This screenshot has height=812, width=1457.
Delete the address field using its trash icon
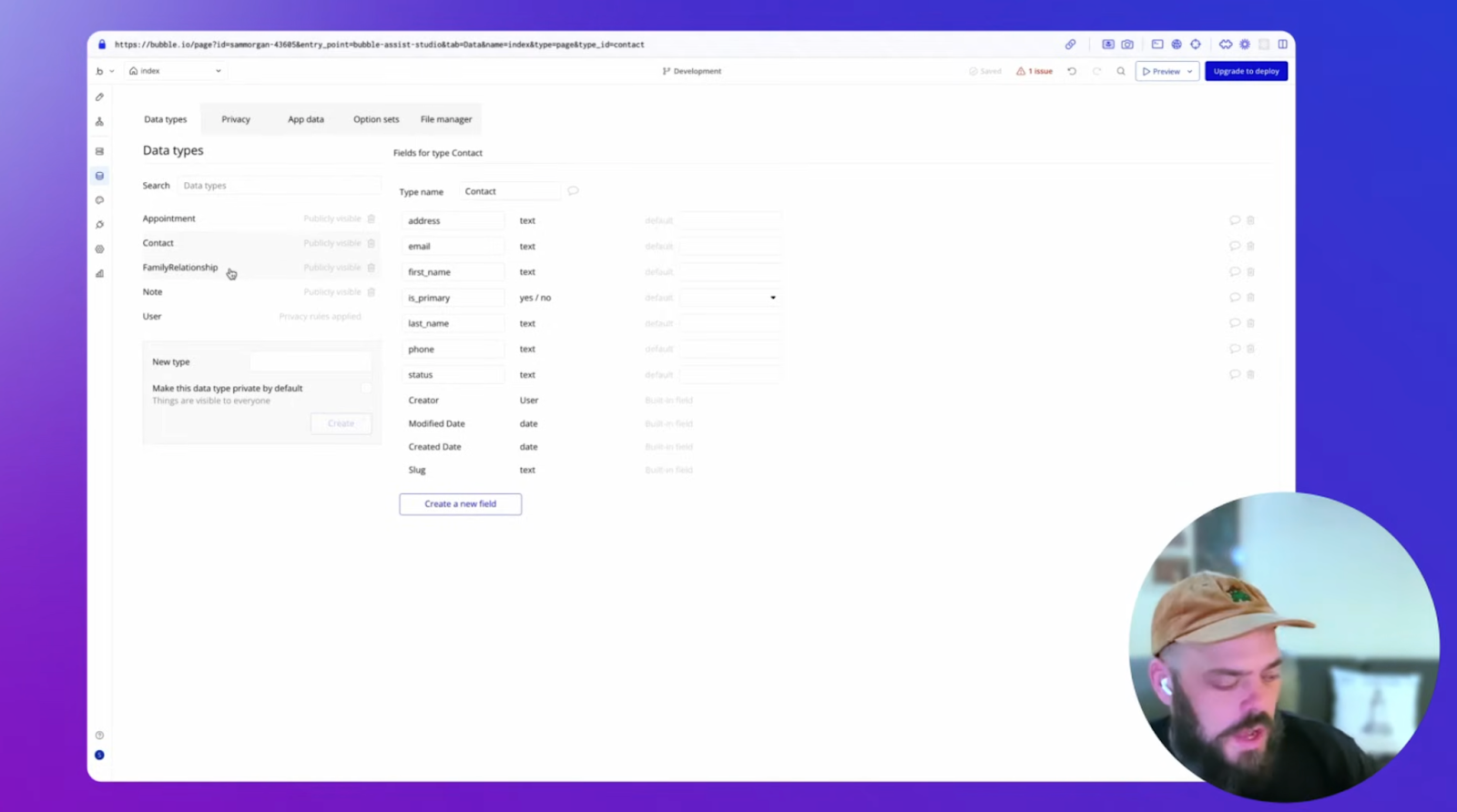point(1250,220)
